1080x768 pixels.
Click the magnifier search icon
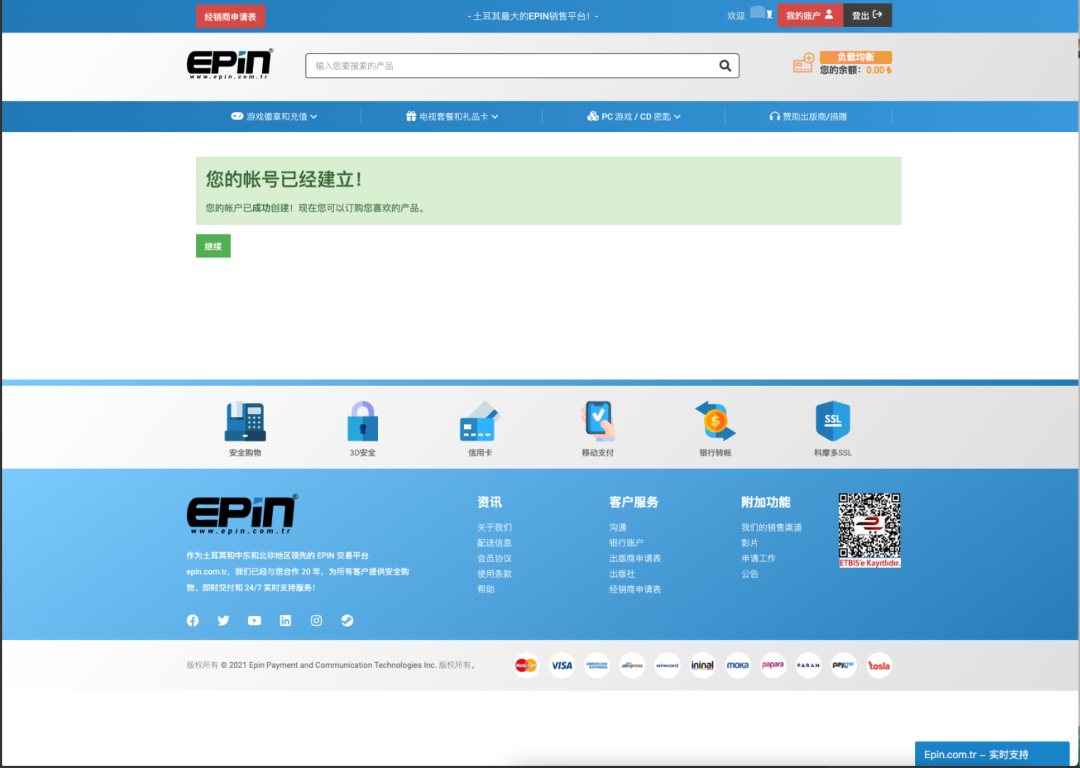click(725, 65)
